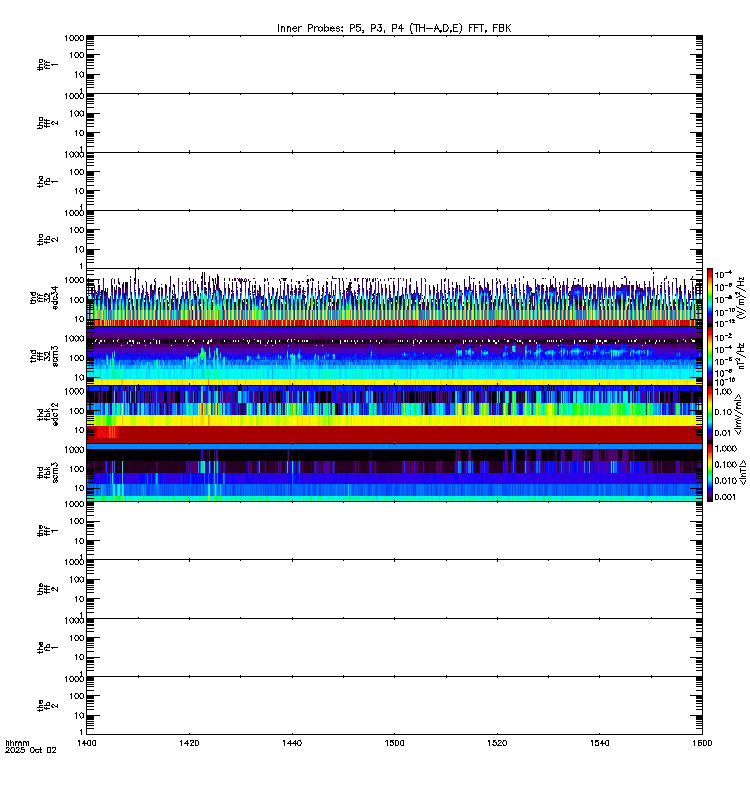Viewport: 750px width, 800px height.
Task: Click the 'the ff 1' panel label
Action: click(47, 531)
